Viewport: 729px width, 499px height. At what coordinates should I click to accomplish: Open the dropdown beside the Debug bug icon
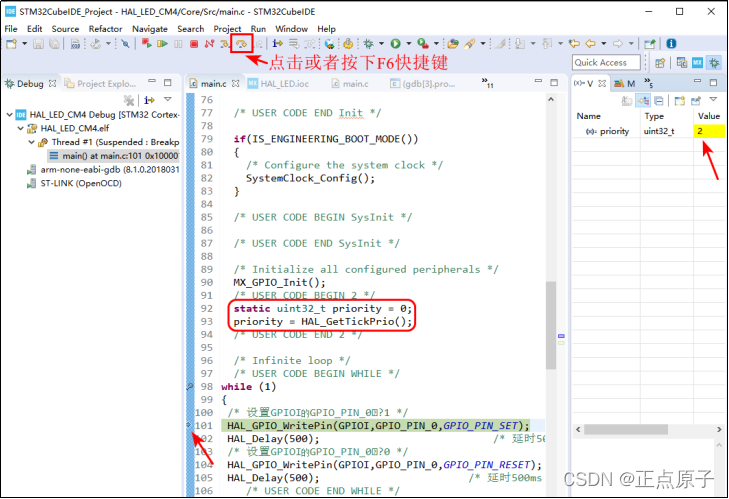[381, 44]
